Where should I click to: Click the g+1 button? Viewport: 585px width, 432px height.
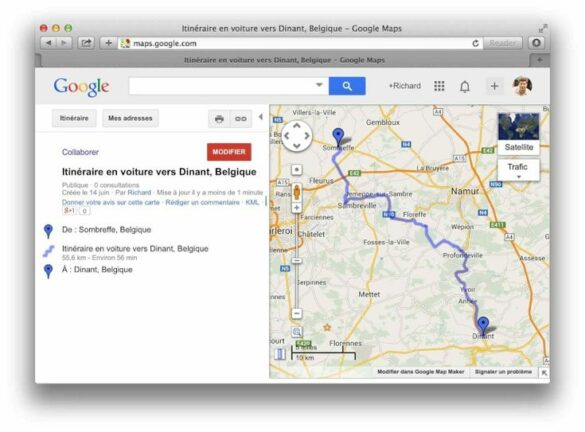tap(69, 211)
